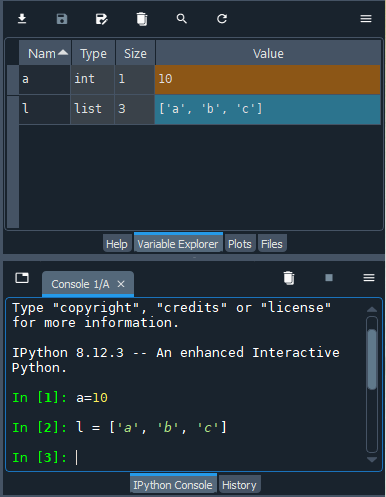Image resolution: width=386 pixels, height=497 pixels.
Task: Click the console scroll down arrow
Action: (372, 460)
